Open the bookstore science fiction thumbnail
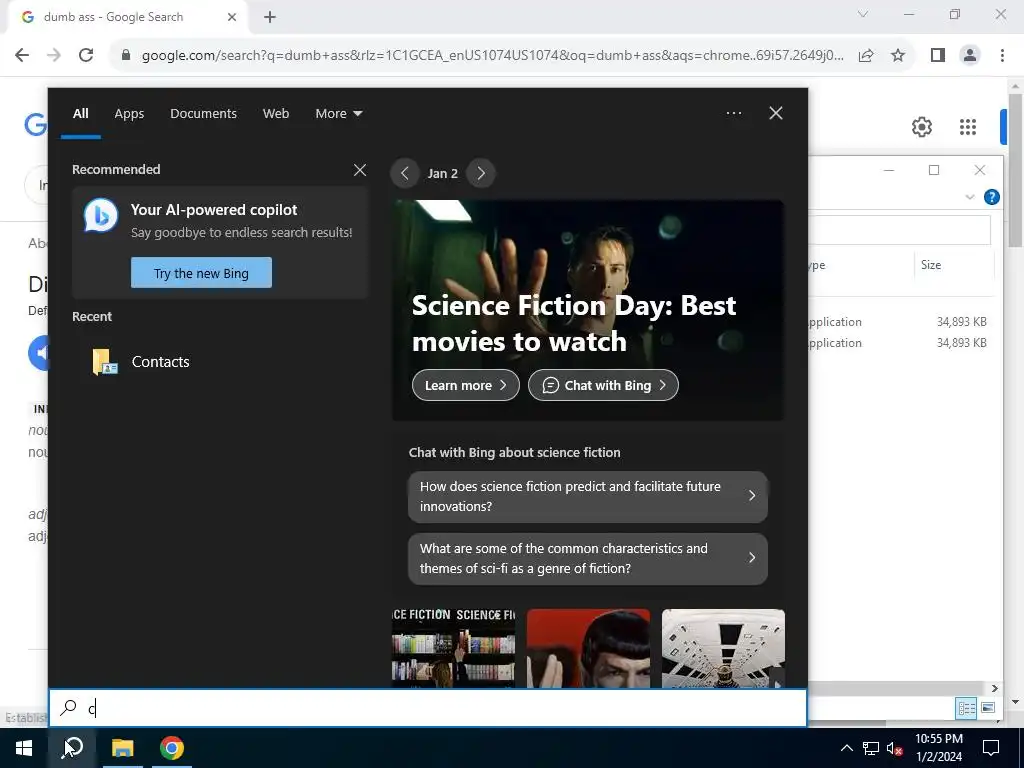 tap(453, 648)
